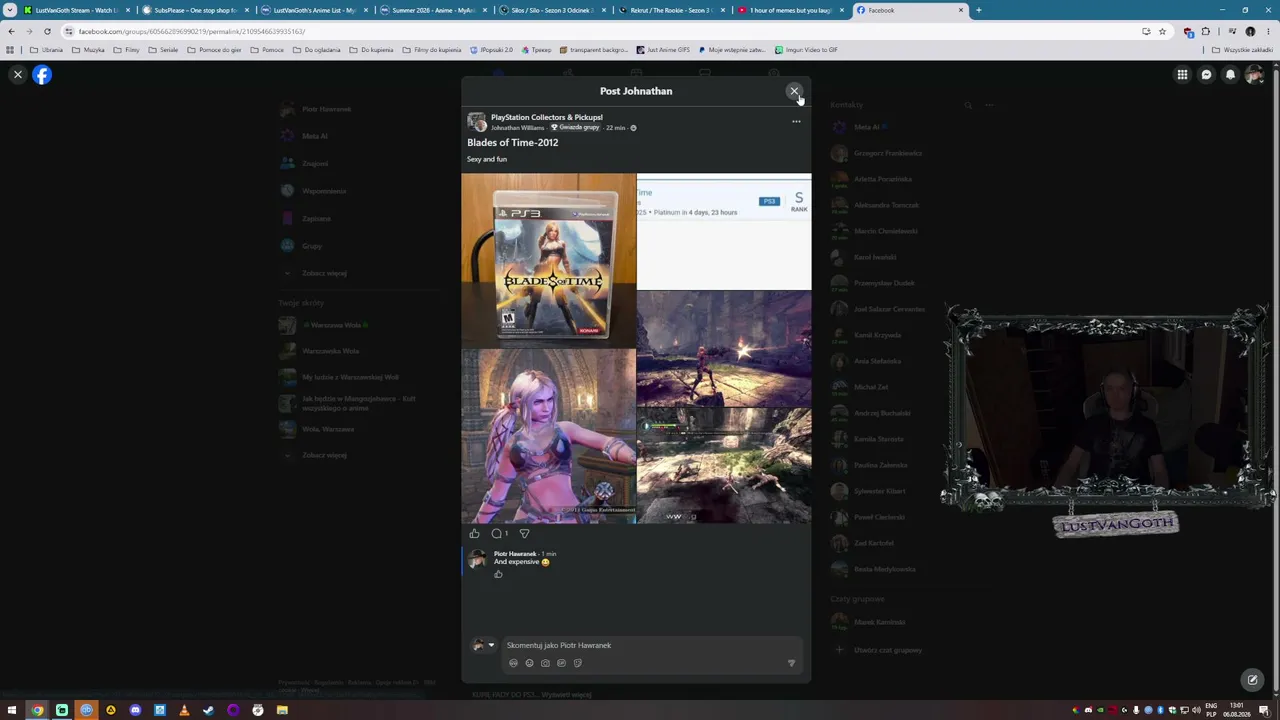Click the 22 min post timestamp

(x=615, y=128)
